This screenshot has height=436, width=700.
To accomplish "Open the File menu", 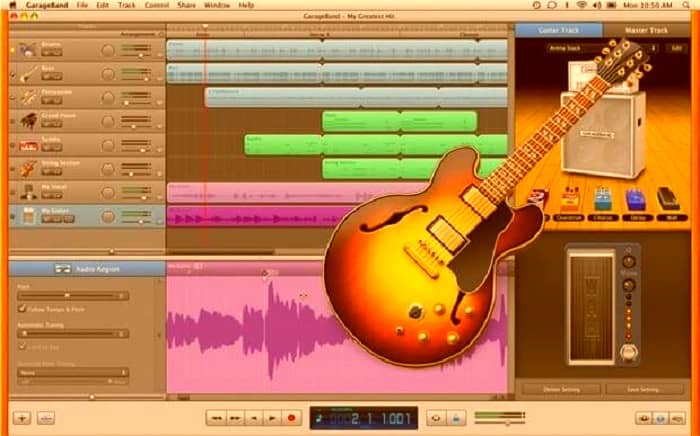I will (x=82, y=5).
